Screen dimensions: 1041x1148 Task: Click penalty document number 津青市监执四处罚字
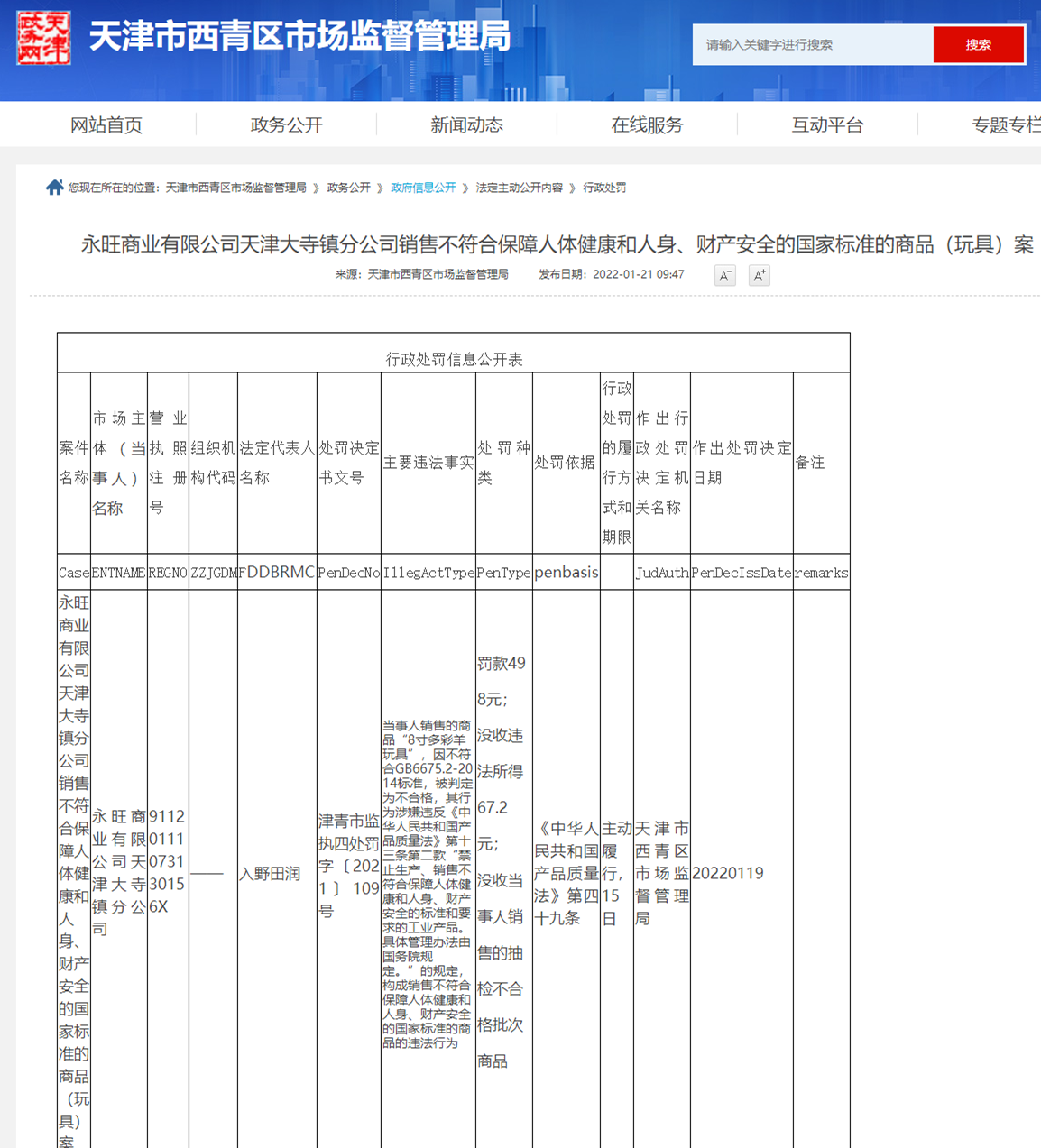[x=349, y=867]
